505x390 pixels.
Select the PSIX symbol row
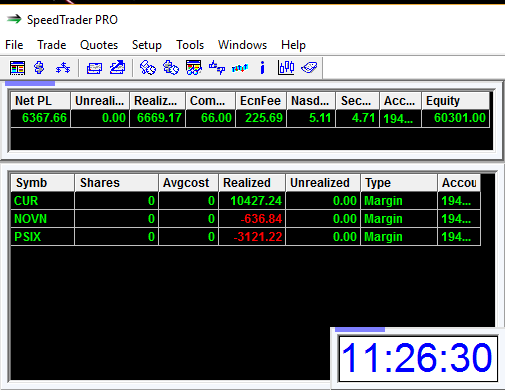point(246,237)
